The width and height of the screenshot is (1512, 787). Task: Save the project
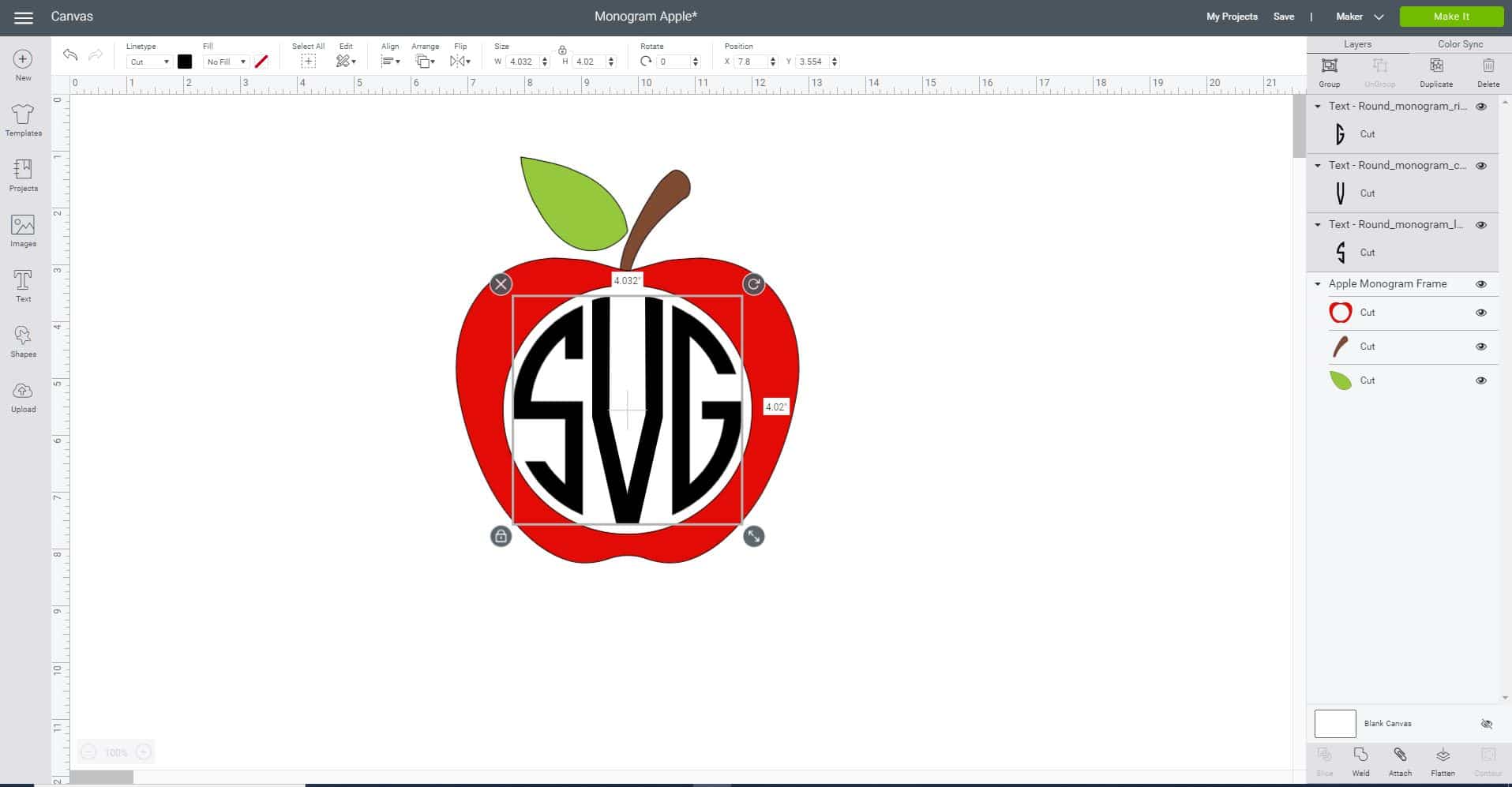pos(1284,17)
